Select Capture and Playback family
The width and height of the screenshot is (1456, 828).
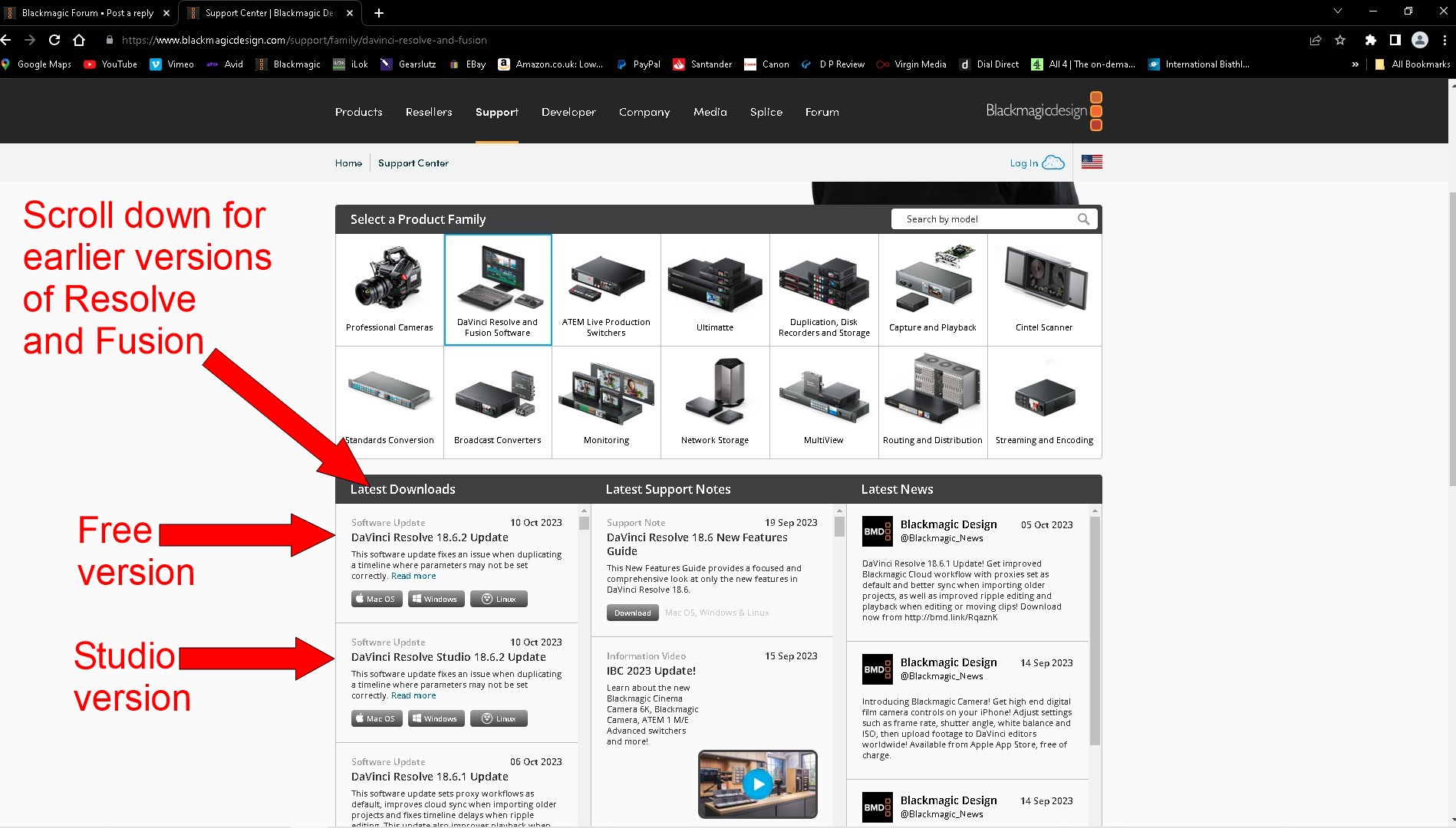[933, 290]
